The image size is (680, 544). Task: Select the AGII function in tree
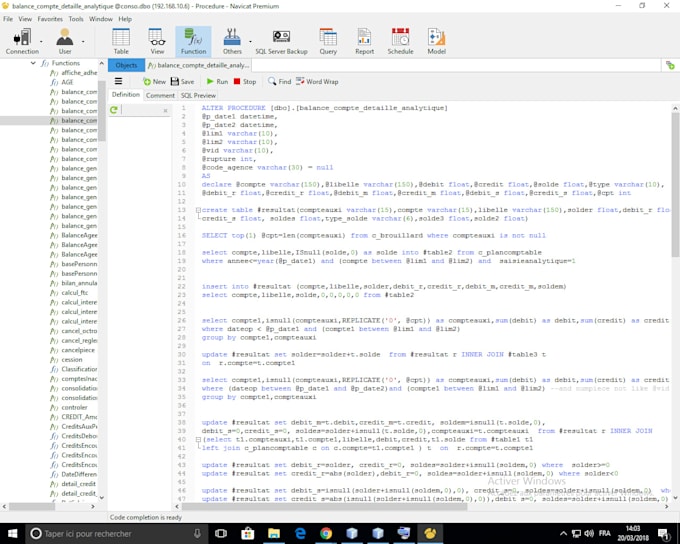(69, 82)
